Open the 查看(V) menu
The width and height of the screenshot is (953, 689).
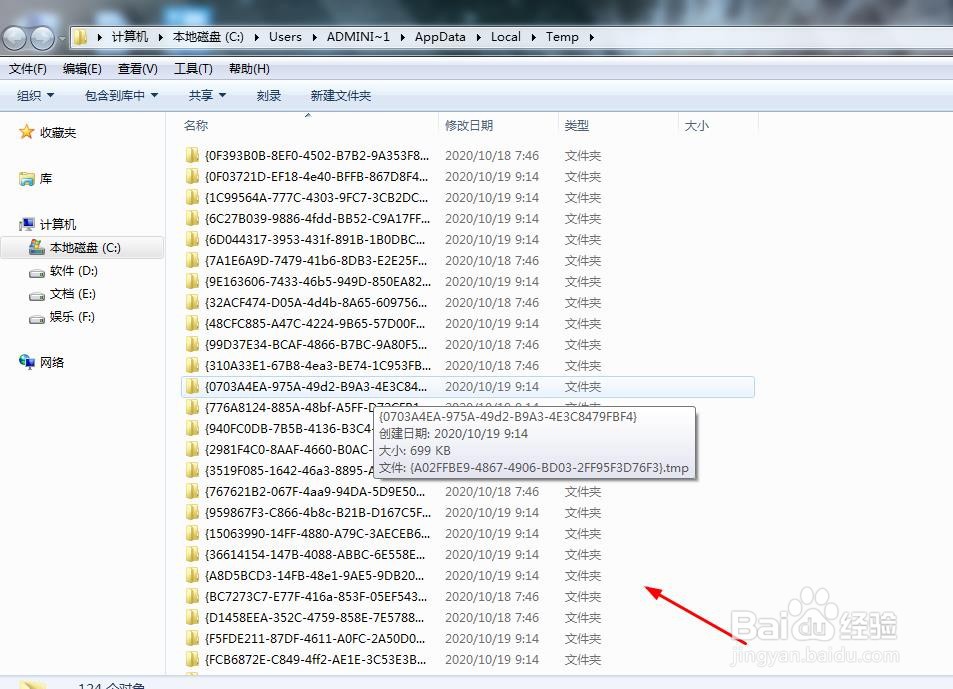137,69
